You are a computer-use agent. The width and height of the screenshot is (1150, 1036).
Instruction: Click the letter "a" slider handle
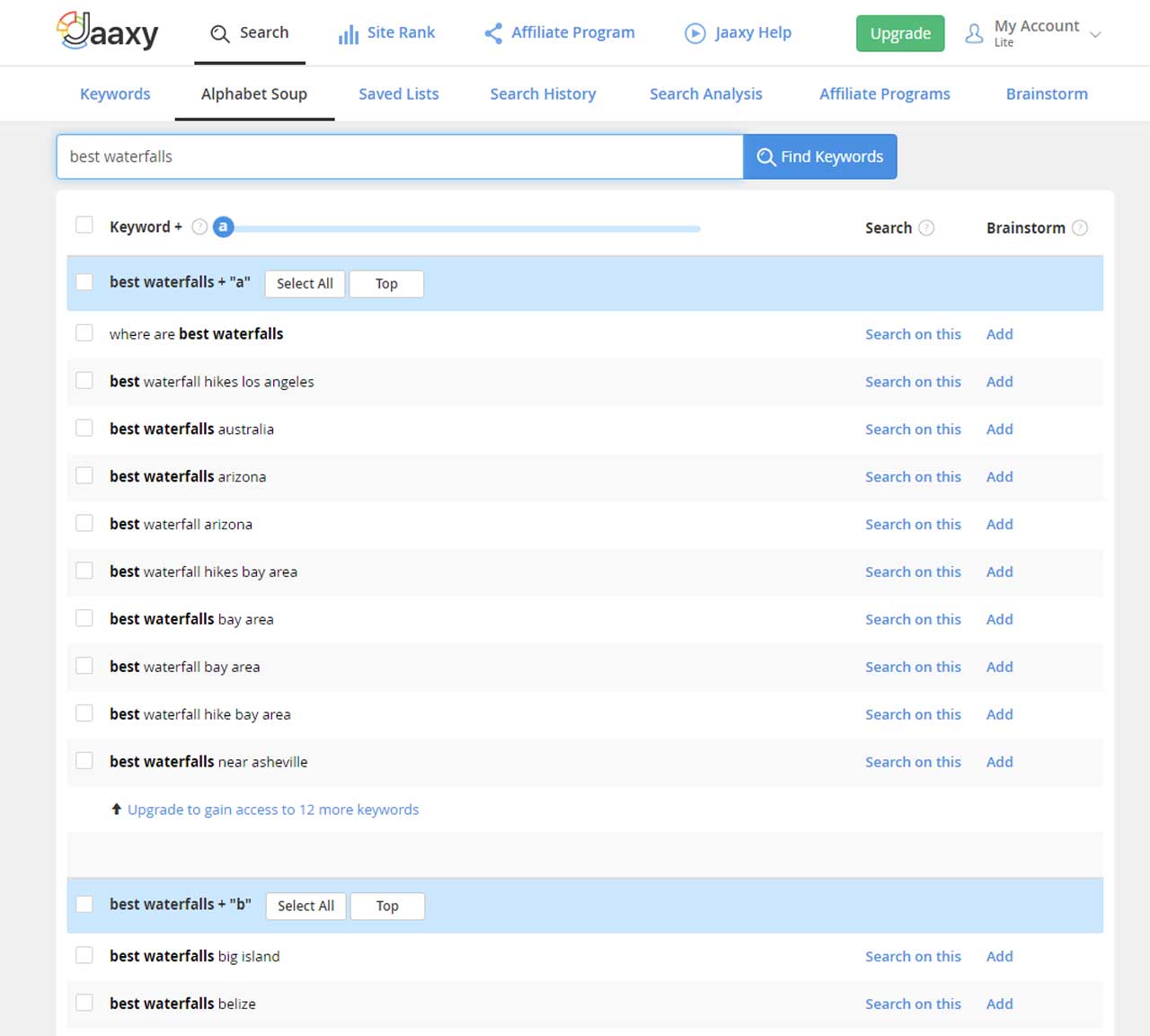[223, 227]
